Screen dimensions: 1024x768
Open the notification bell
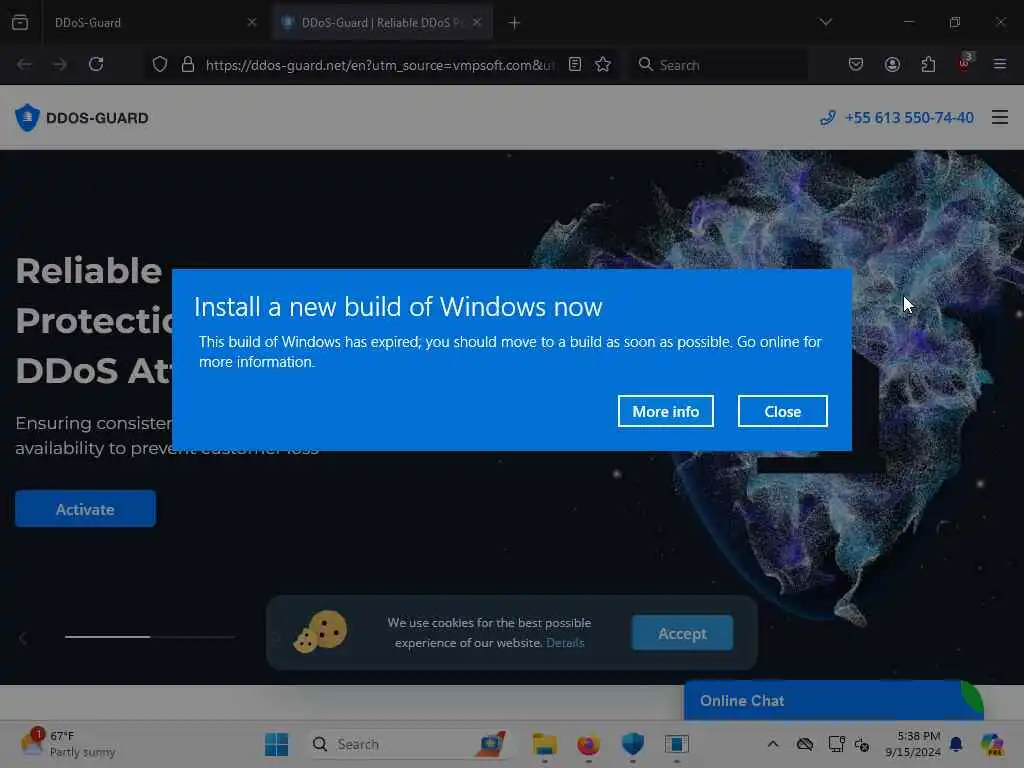point(956,744)
